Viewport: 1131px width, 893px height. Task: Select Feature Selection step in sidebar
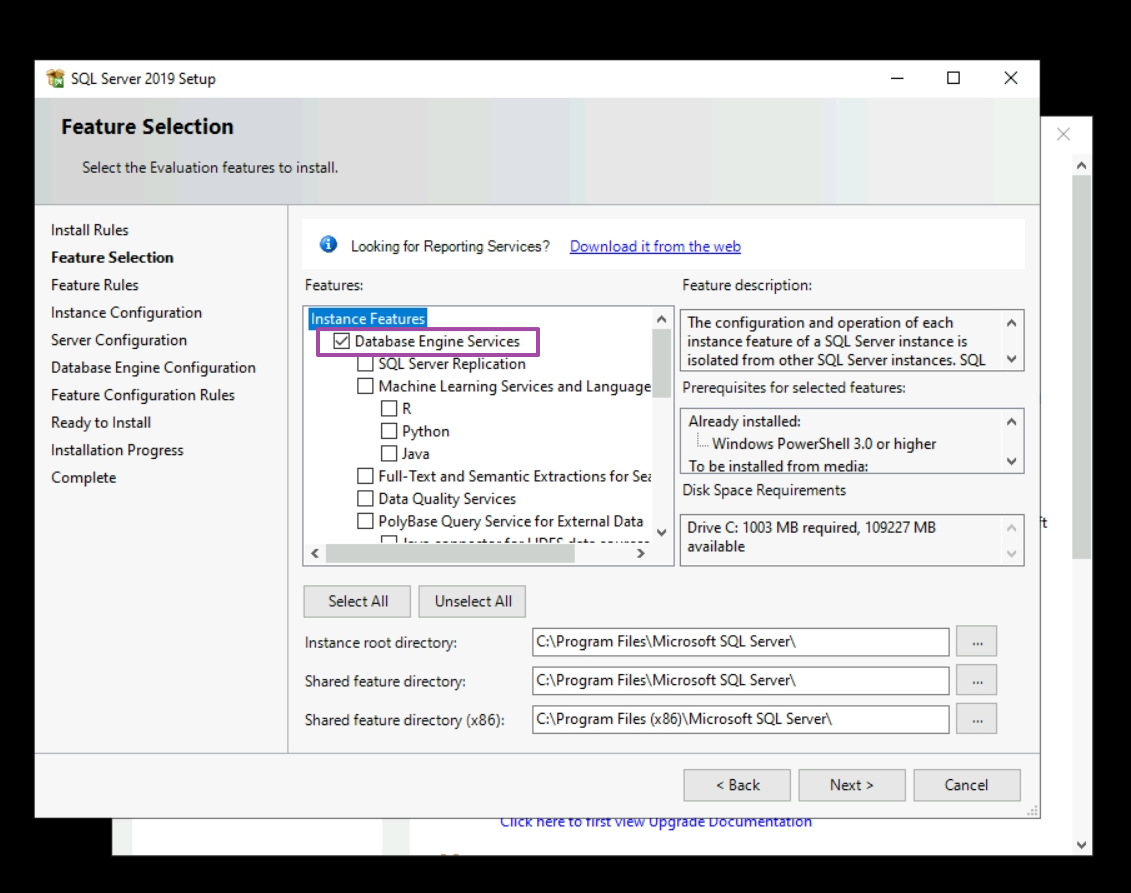tap(113, 258)
